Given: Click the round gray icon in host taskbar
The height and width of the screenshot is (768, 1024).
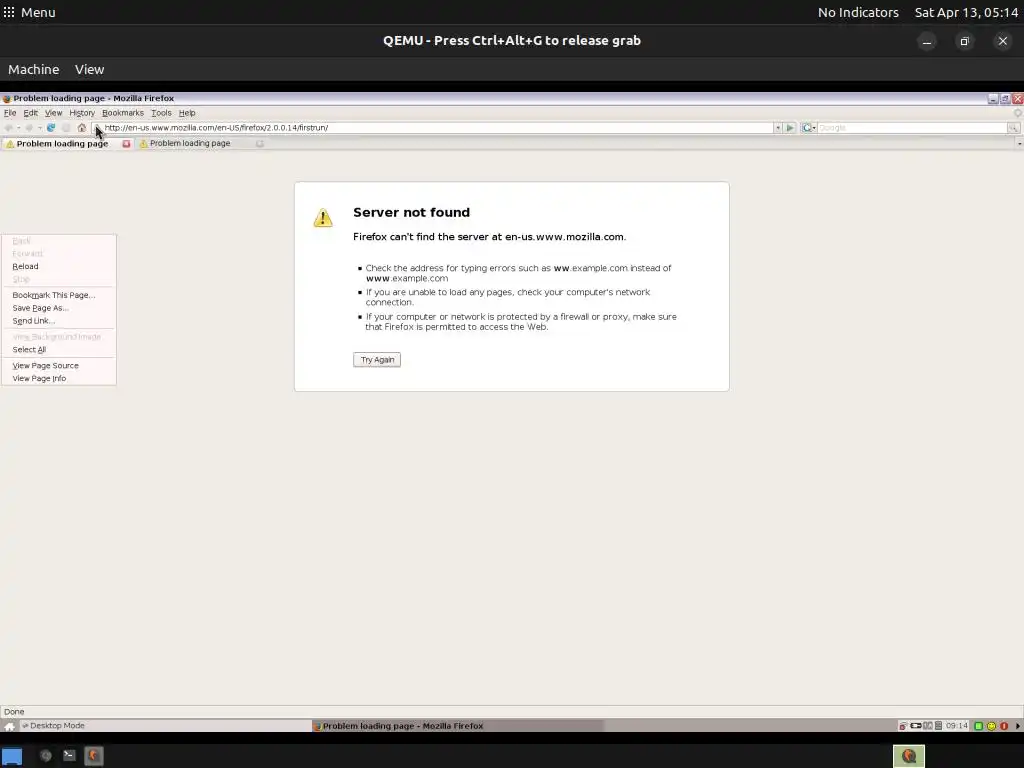Looking at the screenshot, I should pos(46,756).
